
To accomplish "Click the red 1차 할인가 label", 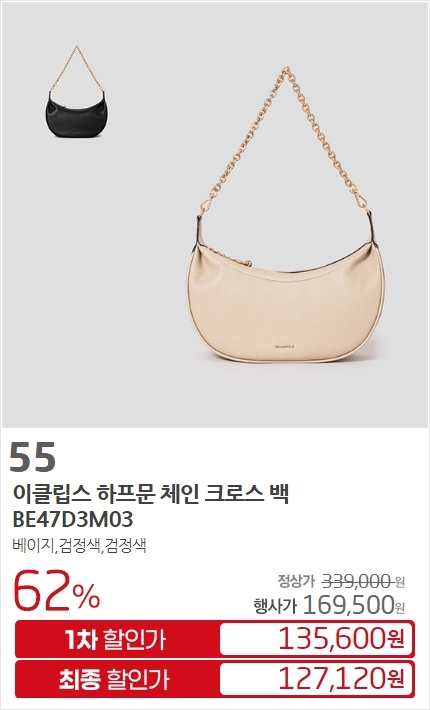I will pos(115,639).
